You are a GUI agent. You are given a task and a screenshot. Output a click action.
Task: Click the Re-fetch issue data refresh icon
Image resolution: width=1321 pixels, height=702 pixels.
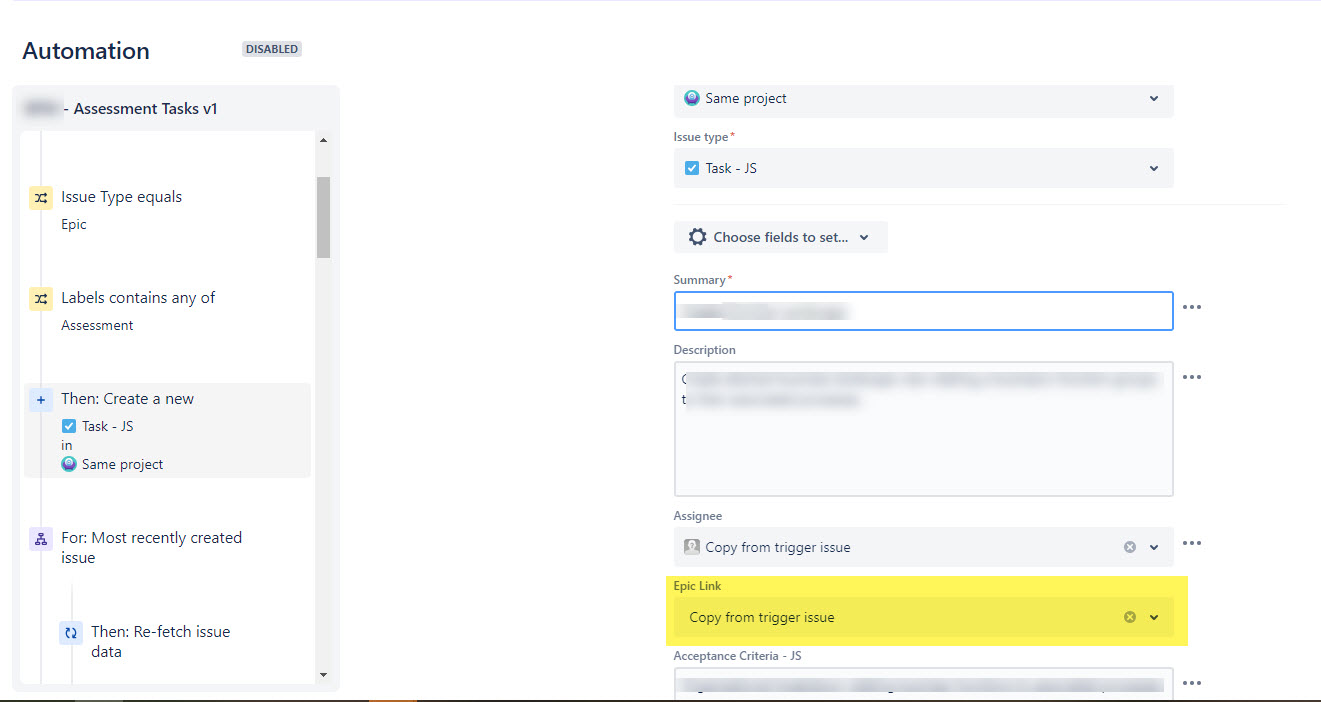coord(71,633)
